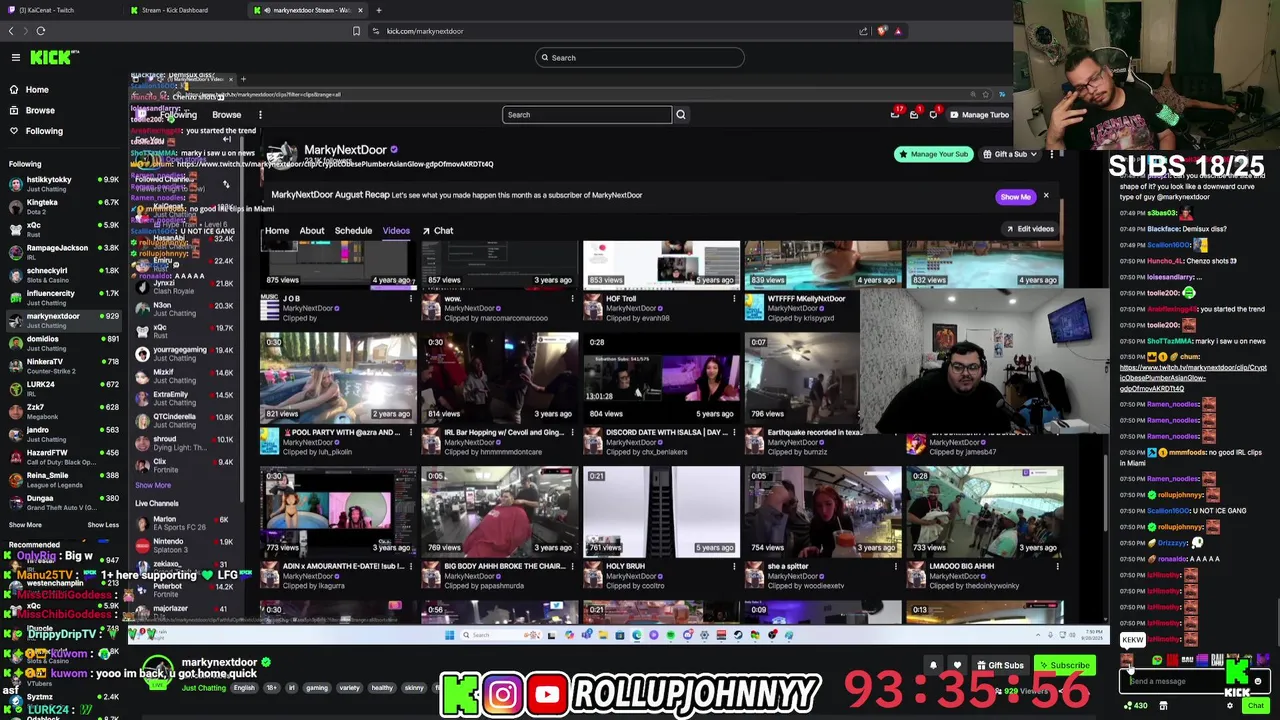Image resolution: width=1280 pixels, height=720 pixels.
Task: Open the Brave Rewards triangle icon
Action: tap(898, 31)
